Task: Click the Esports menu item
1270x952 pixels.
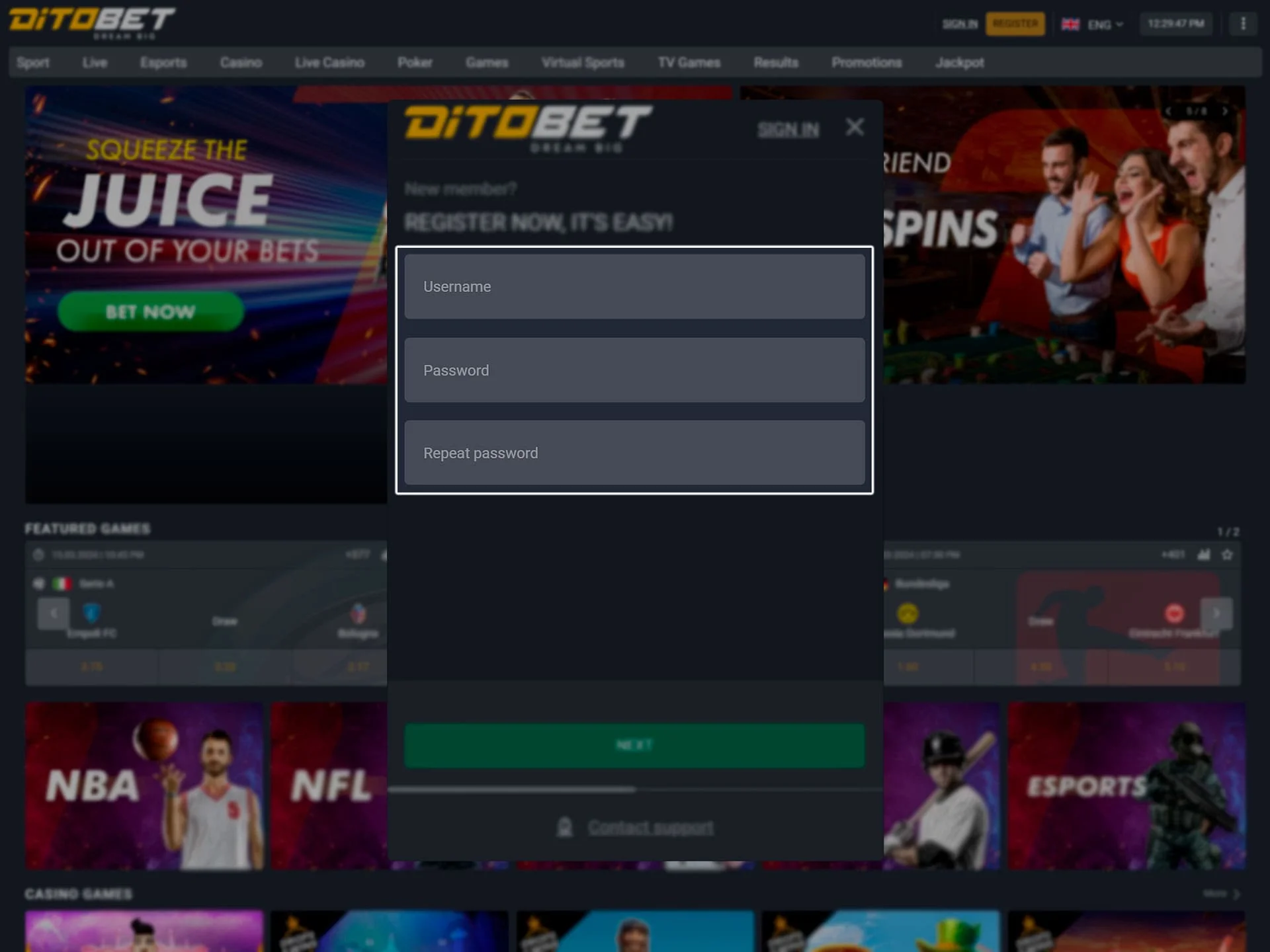Action: (163, 62)
